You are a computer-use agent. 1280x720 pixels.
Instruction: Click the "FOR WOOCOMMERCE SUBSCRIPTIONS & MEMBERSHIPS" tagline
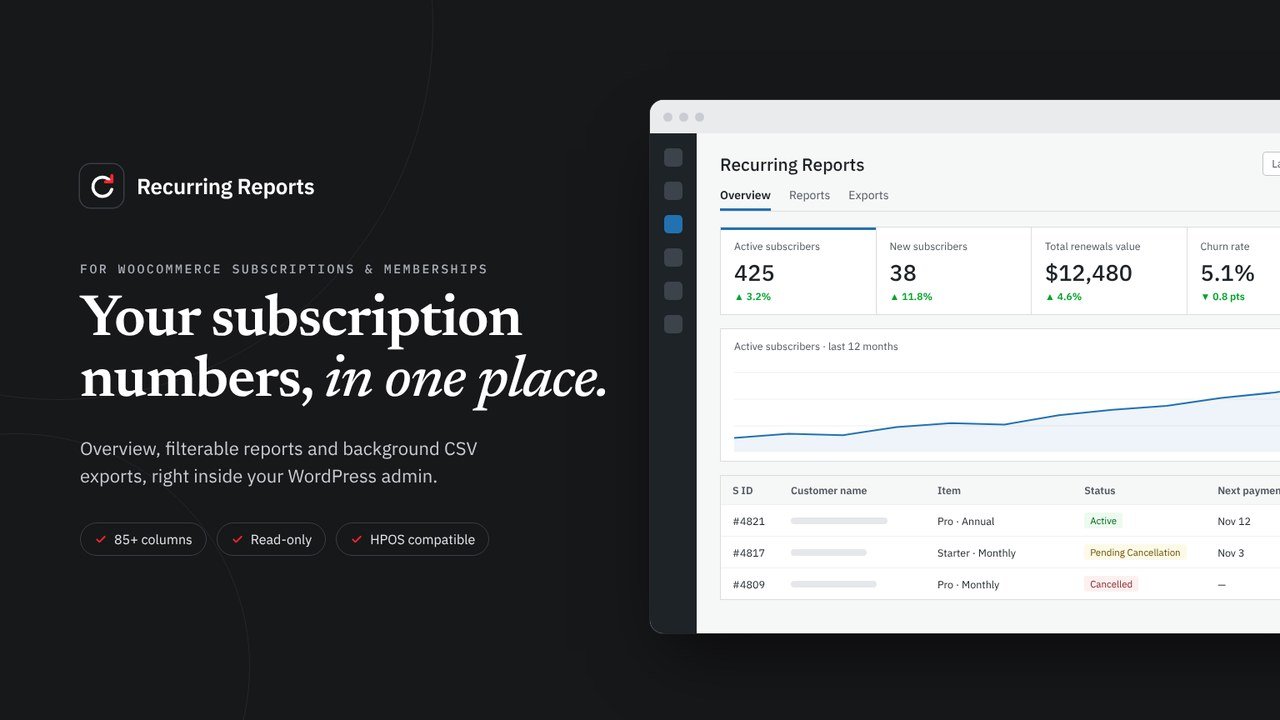[284, 269]
